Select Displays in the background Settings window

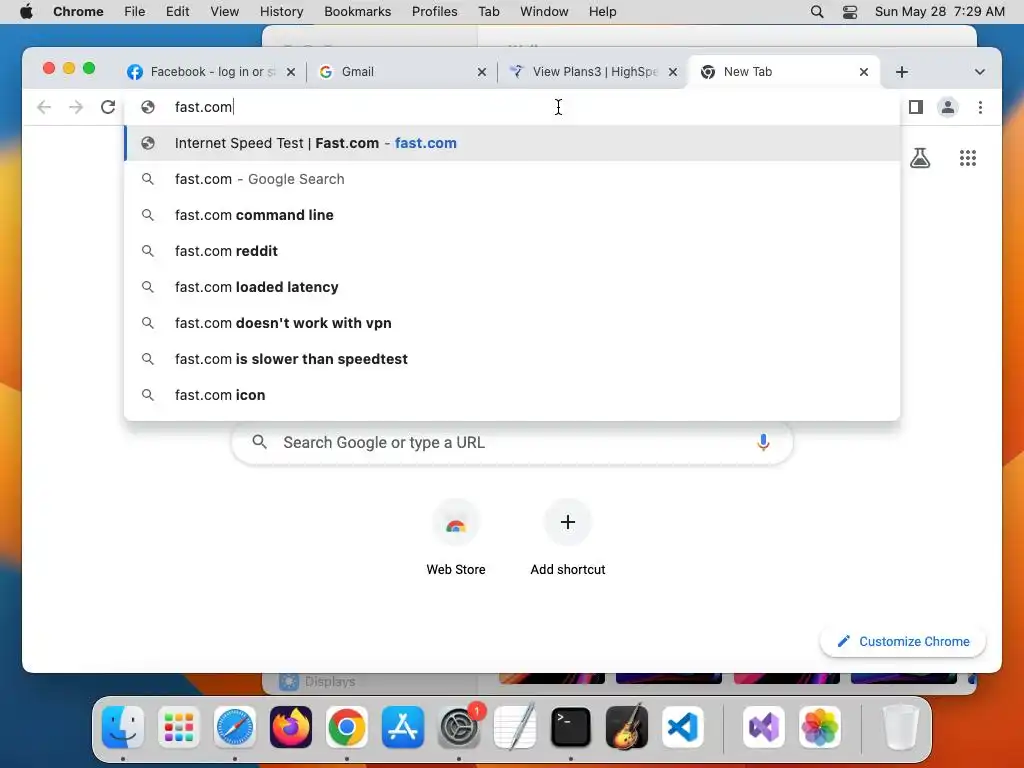tap(318, 682)
